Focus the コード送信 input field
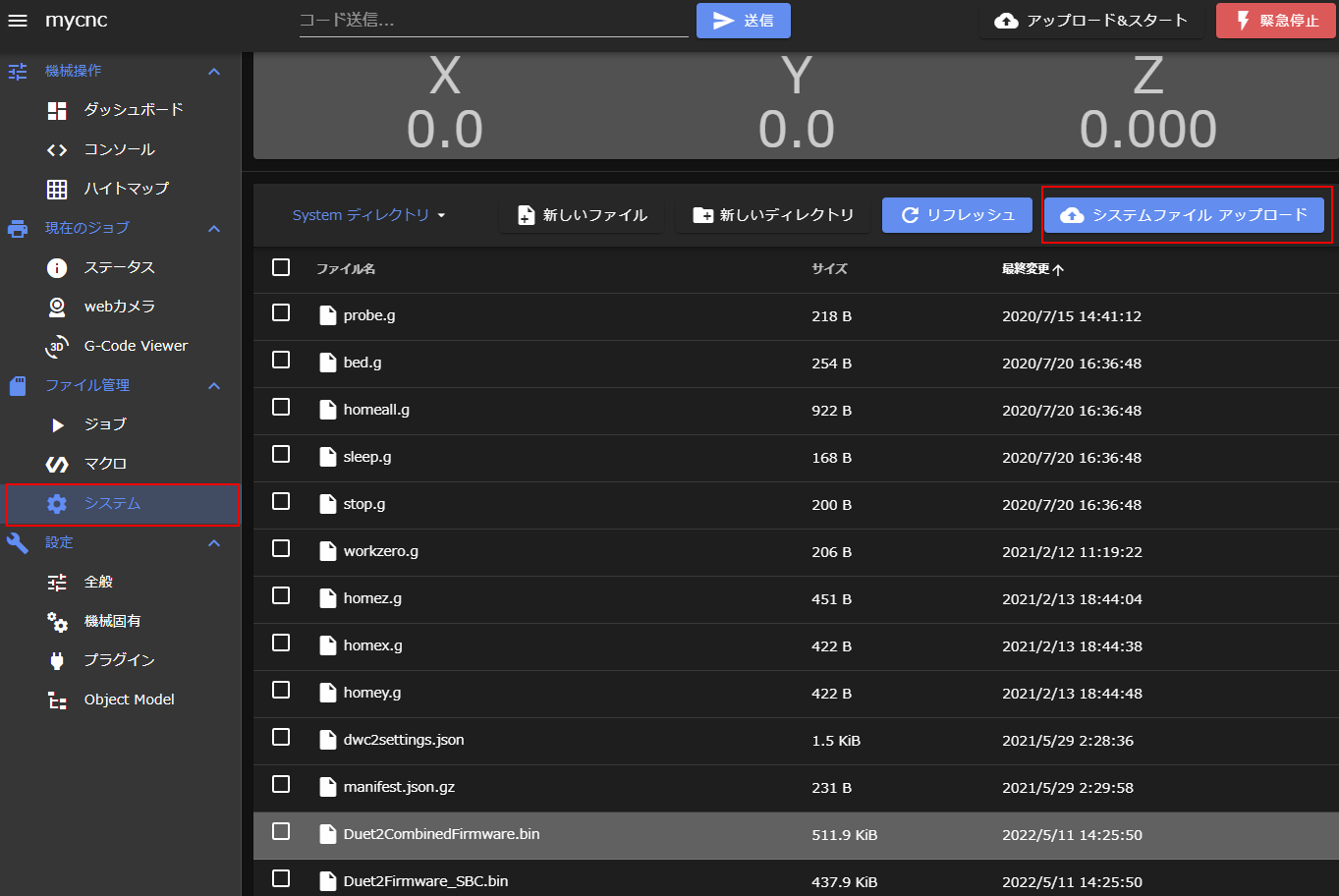This screenshot has height=896, width=1339. (494, 21)
